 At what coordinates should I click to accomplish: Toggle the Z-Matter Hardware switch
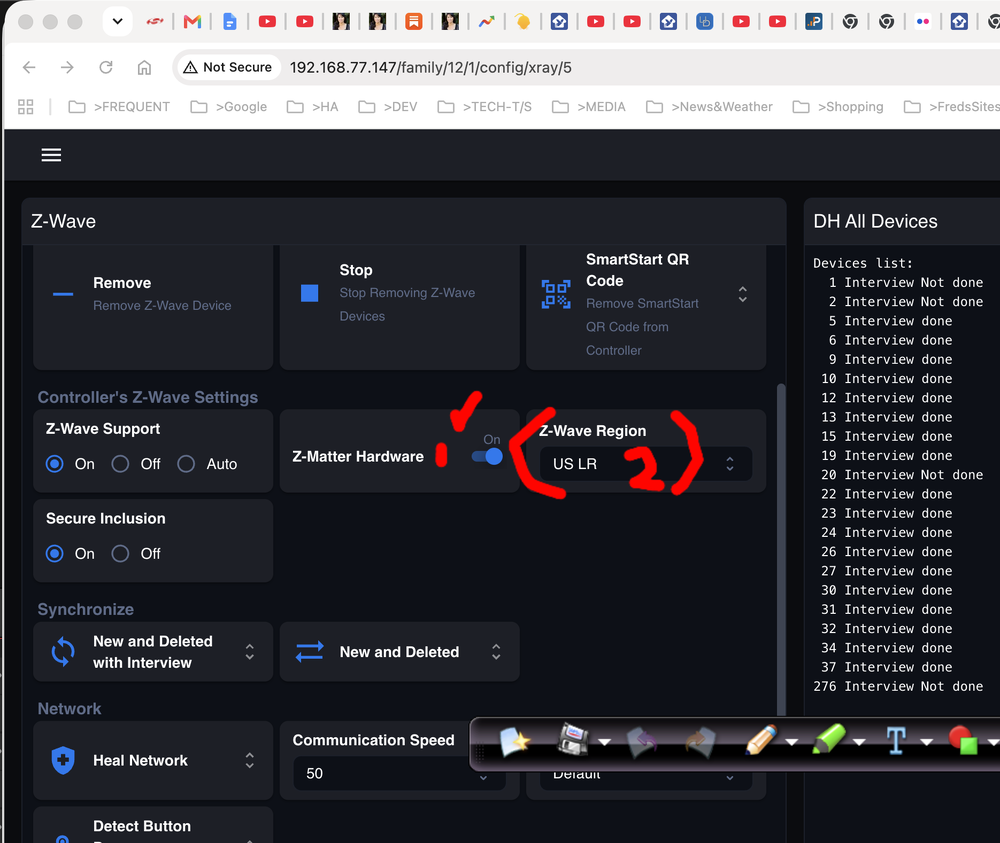(x=487, y=457)
